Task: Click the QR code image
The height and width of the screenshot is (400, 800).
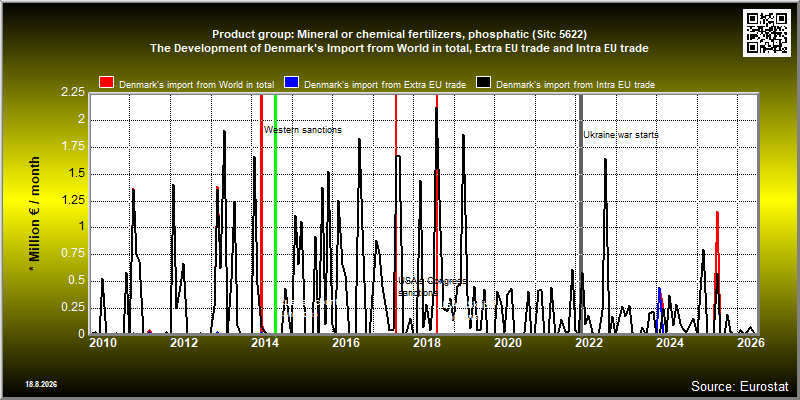Action: (768, 33)
